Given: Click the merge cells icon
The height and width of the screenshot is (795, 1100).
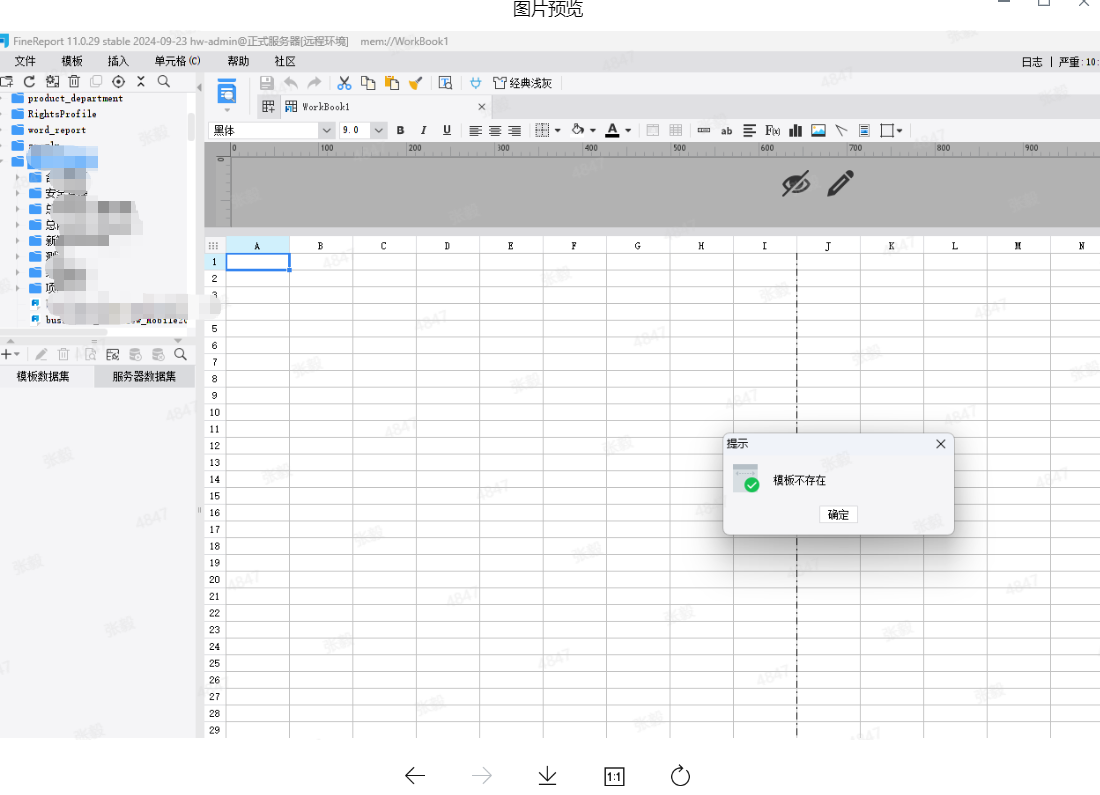Looking at the screenshot, I should (x=652, y=131).
